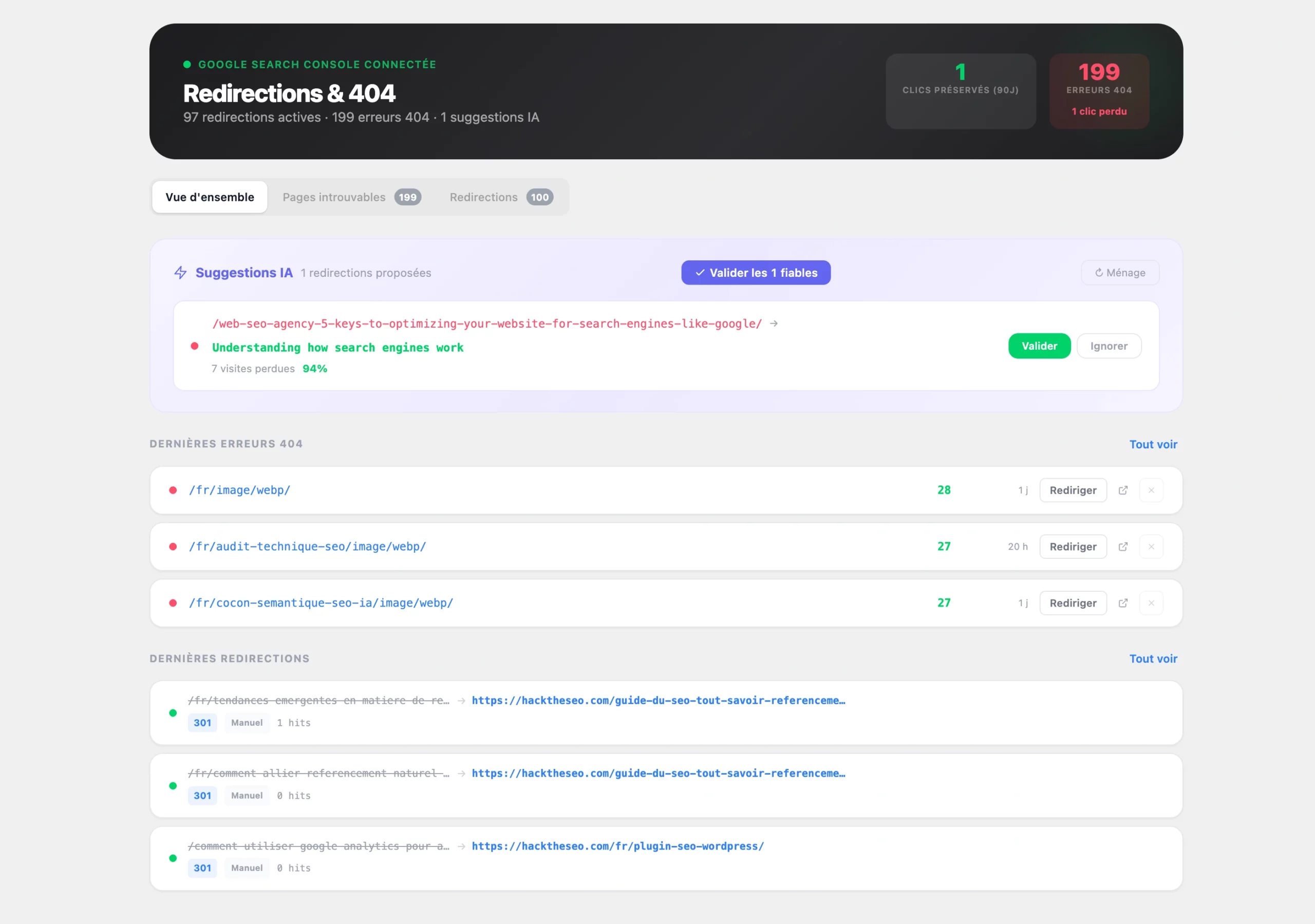Validate the suggested redirection

point(1039,346)
